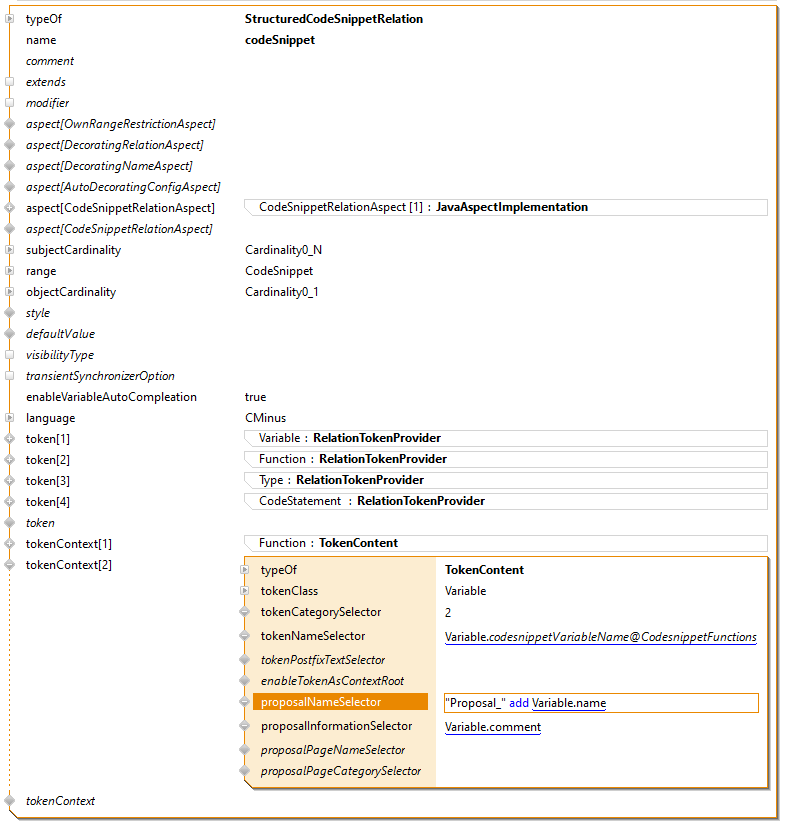785x825 pixels.
Task: Collapse the tokenContext[2] entry
Action: 10,565
